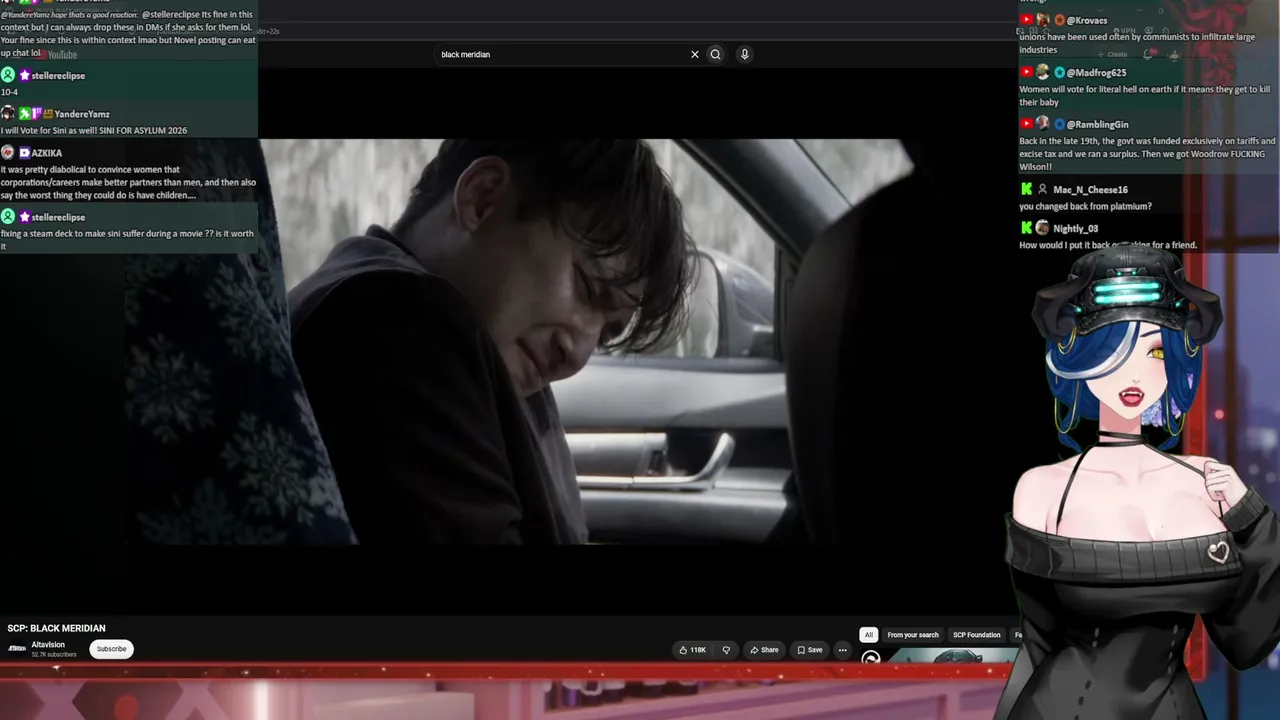Click the Kick icon beside Mac_N_Cheese16
Viewport: 1280px width, 720px height.
pyautogui.click(x=1026, y=189)
